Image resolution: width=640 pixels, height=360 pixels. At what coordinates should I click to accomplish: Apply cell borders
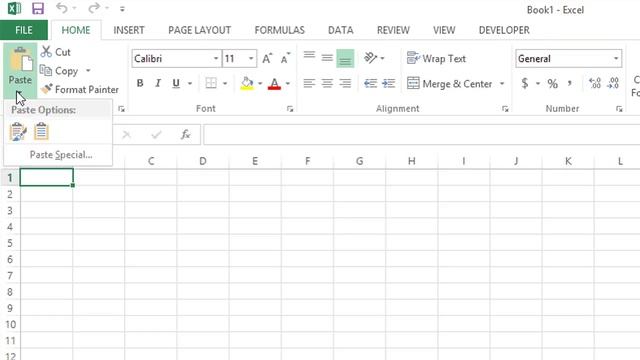coord(211,83)
